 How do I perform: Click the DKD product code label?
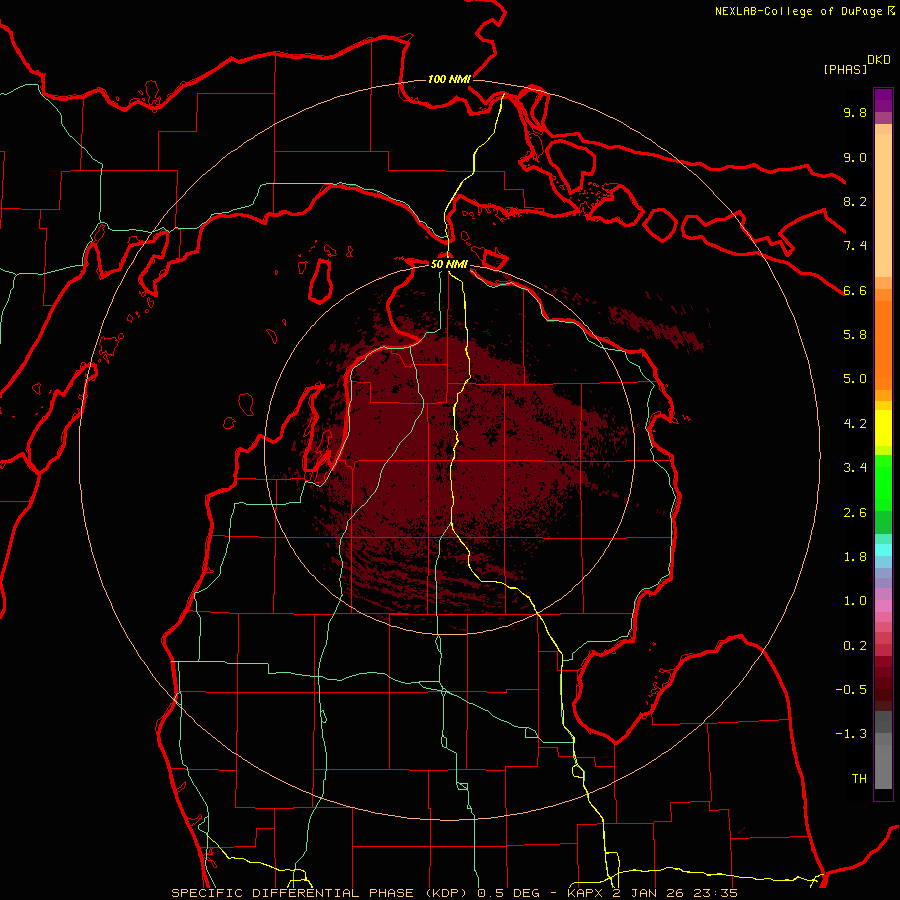(x=879, y=60)
